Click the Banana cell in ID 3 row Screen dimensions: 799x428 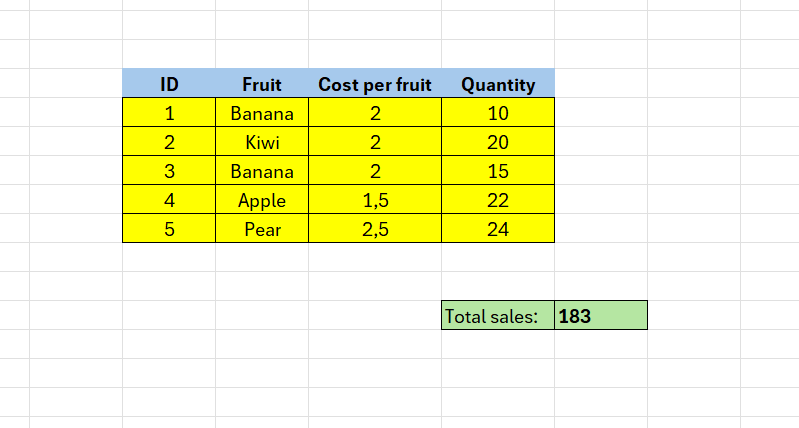(x=262, y=171)
